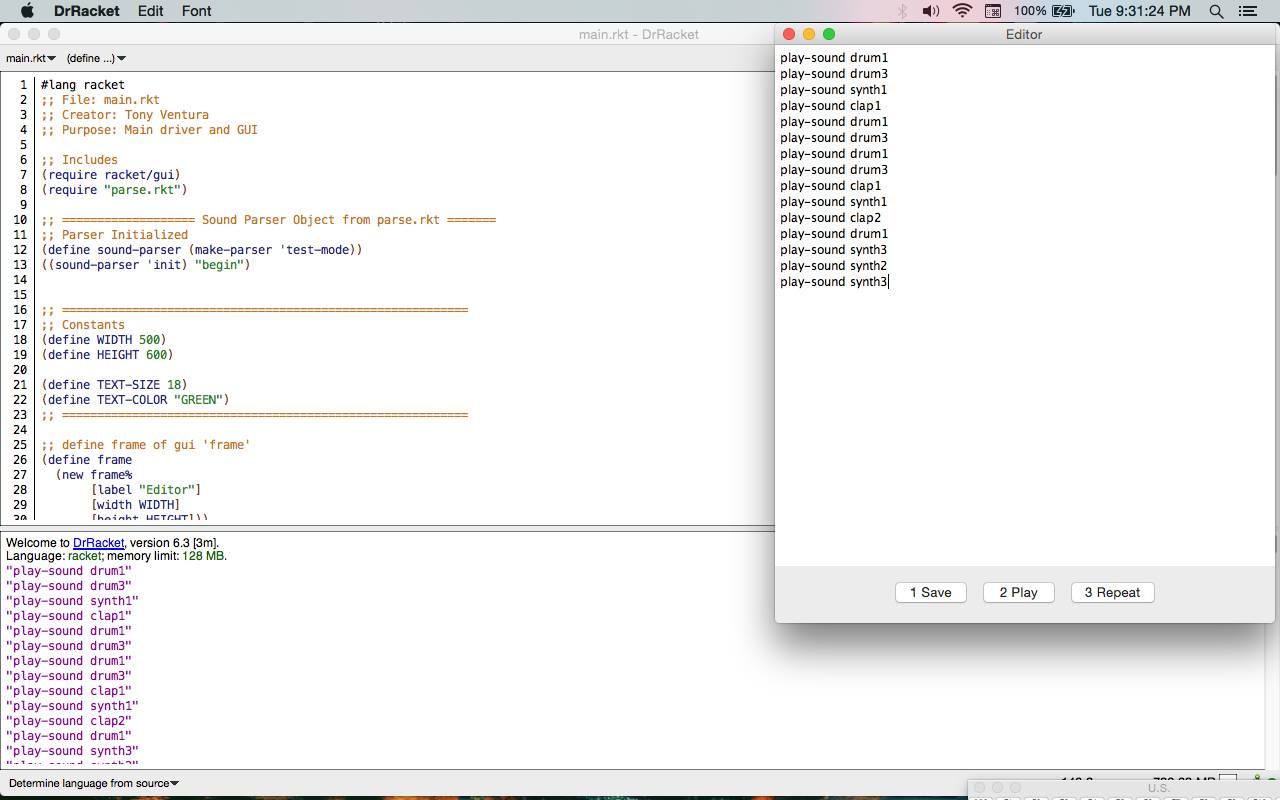This screenshot has height=800, width=1280.
Task: Click the (define HEIGHT 600) line
Action: click(x=107, y=355)
